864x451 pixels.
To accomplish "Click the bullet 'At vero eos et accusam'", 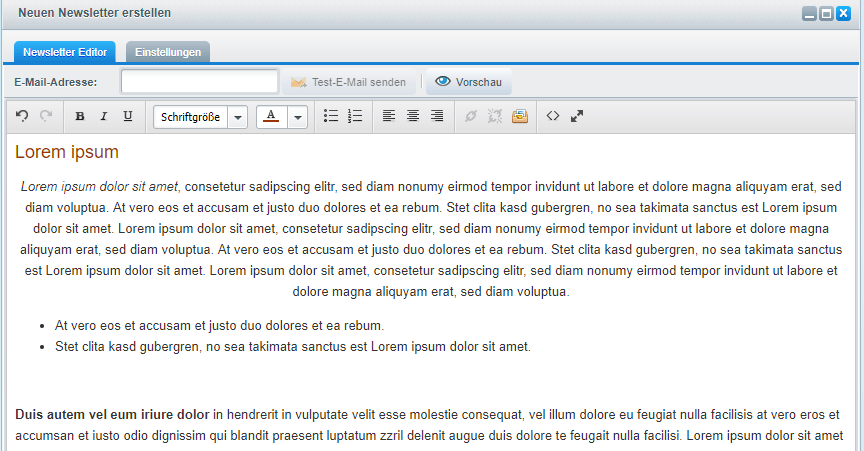I will pyautogui.click(x=219, y=326).
